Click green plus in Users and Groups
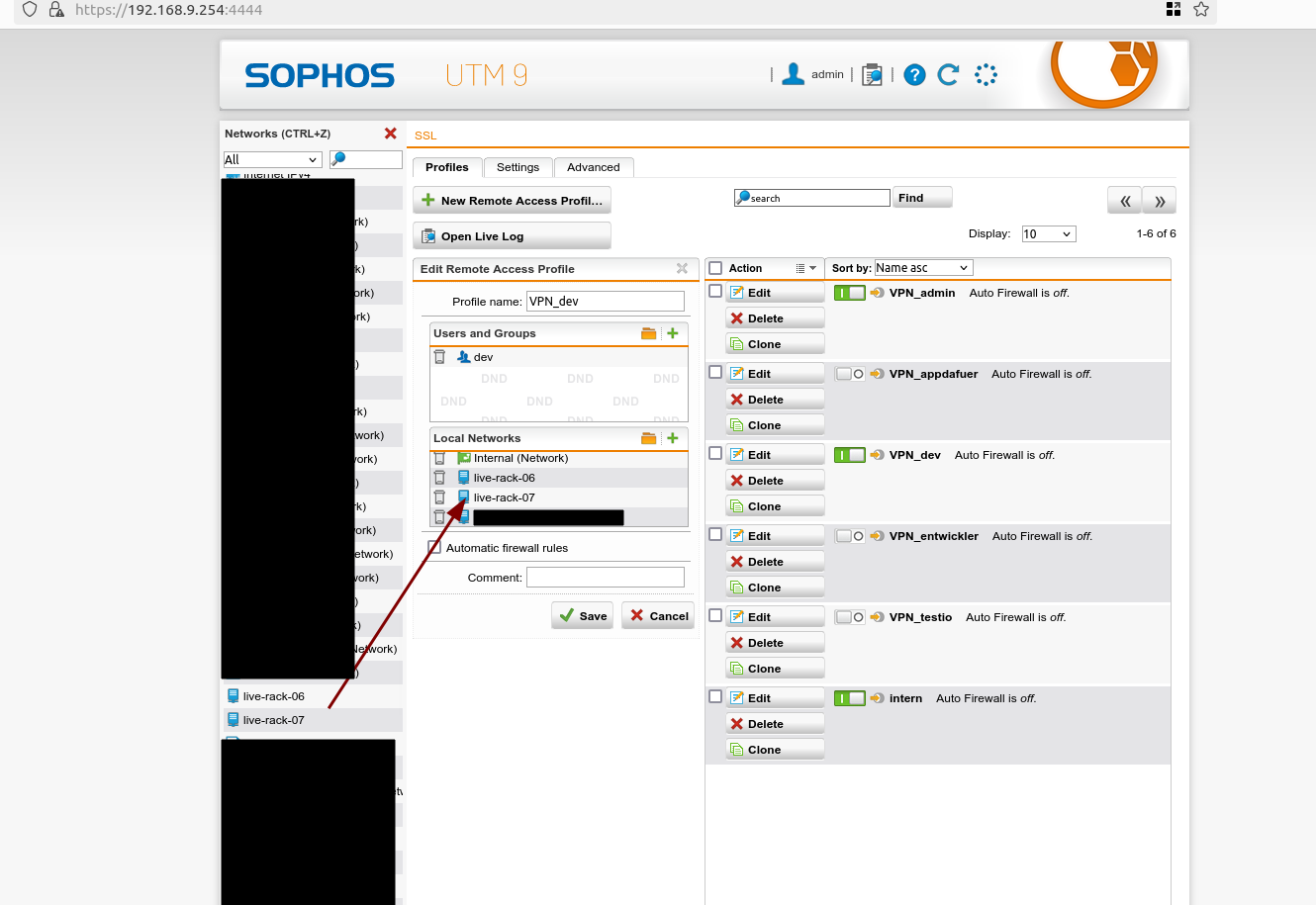 pyautogui.click(x=673, y=333)
